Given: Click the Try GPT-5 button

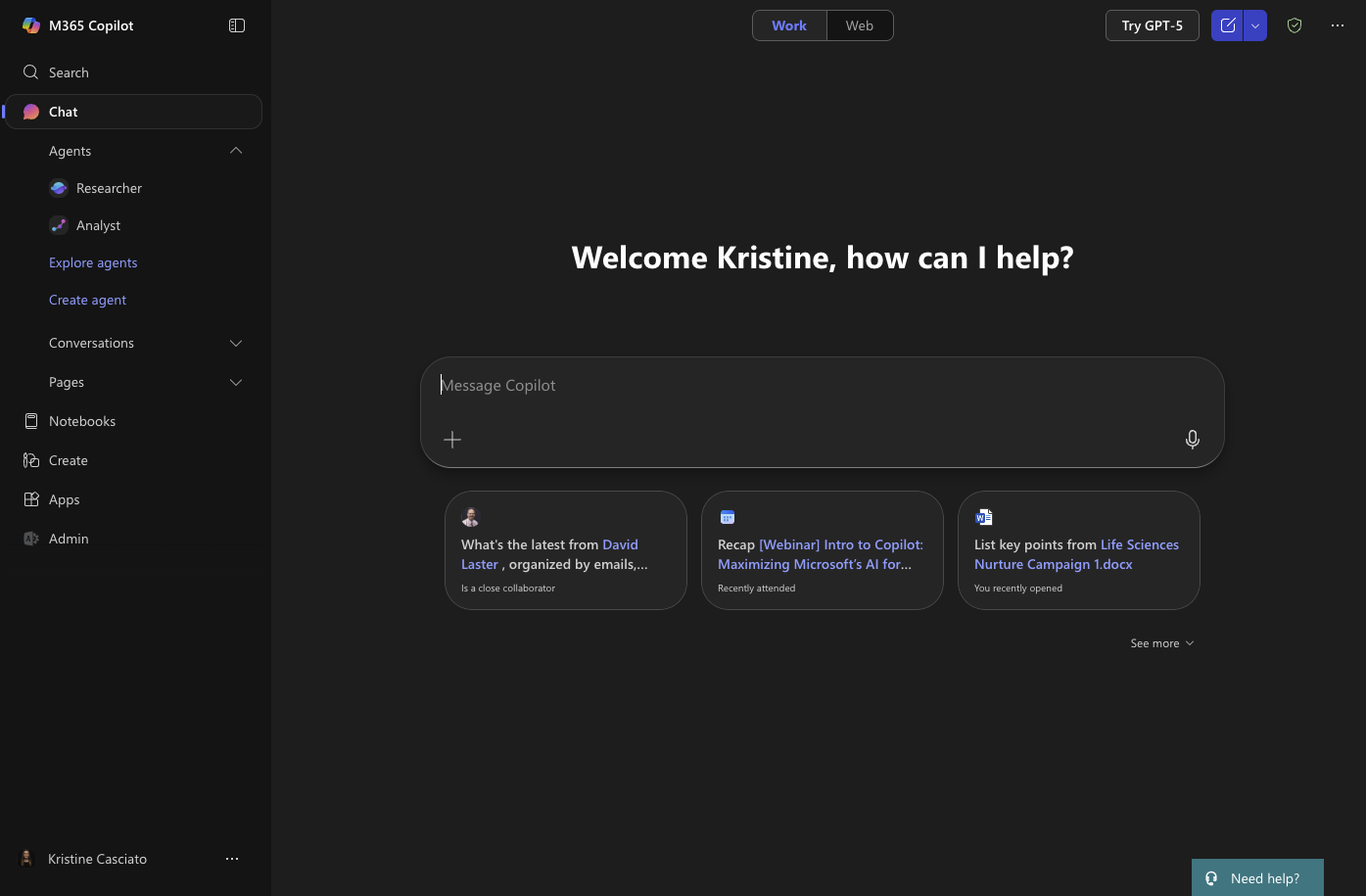Looking at the screenshot, I should (1152, 25).
